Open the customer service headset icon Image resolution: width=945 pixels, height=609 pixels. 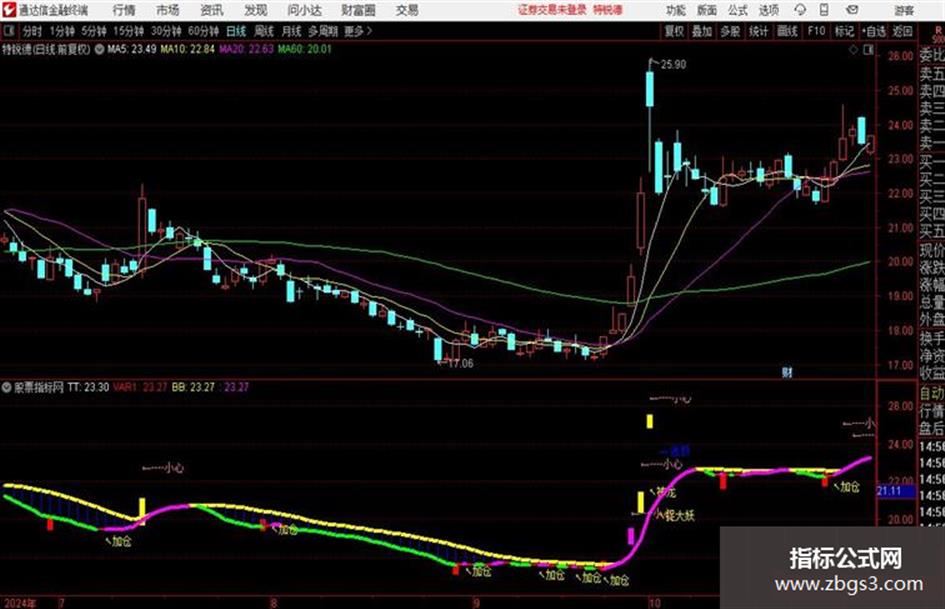click(x=800, y=10)
